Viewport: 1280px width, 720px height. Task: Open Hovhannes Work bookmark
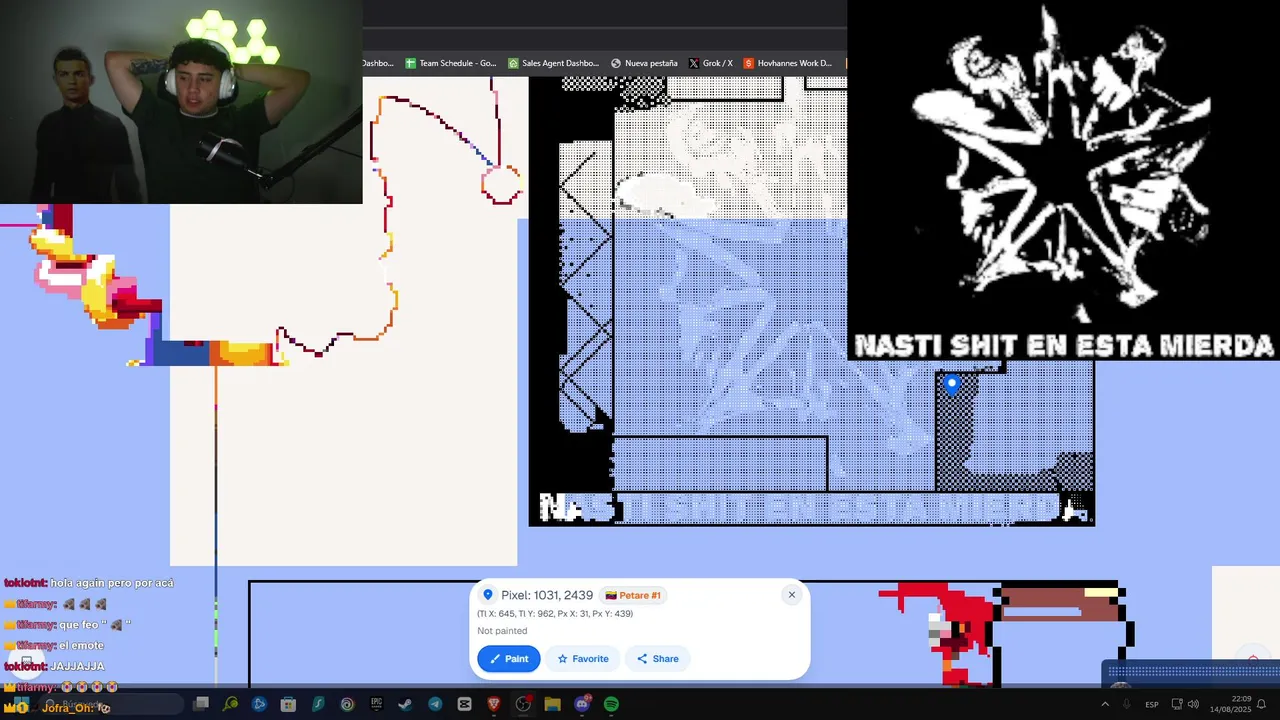coord(788,63)
